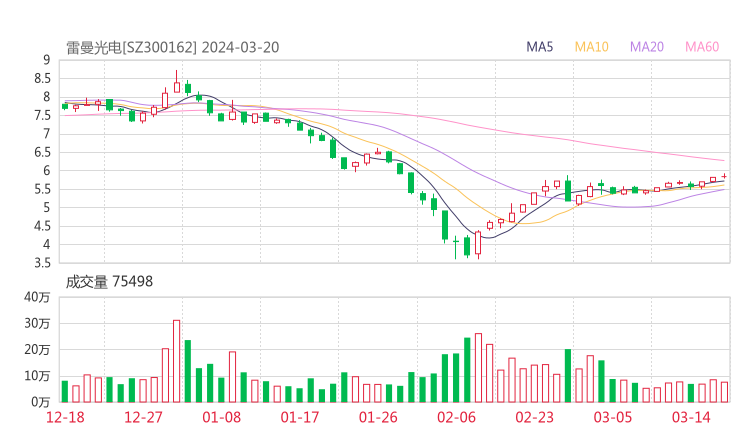
Task: Click the 01-08 date axis label
Action: click(x=222, y=417)
